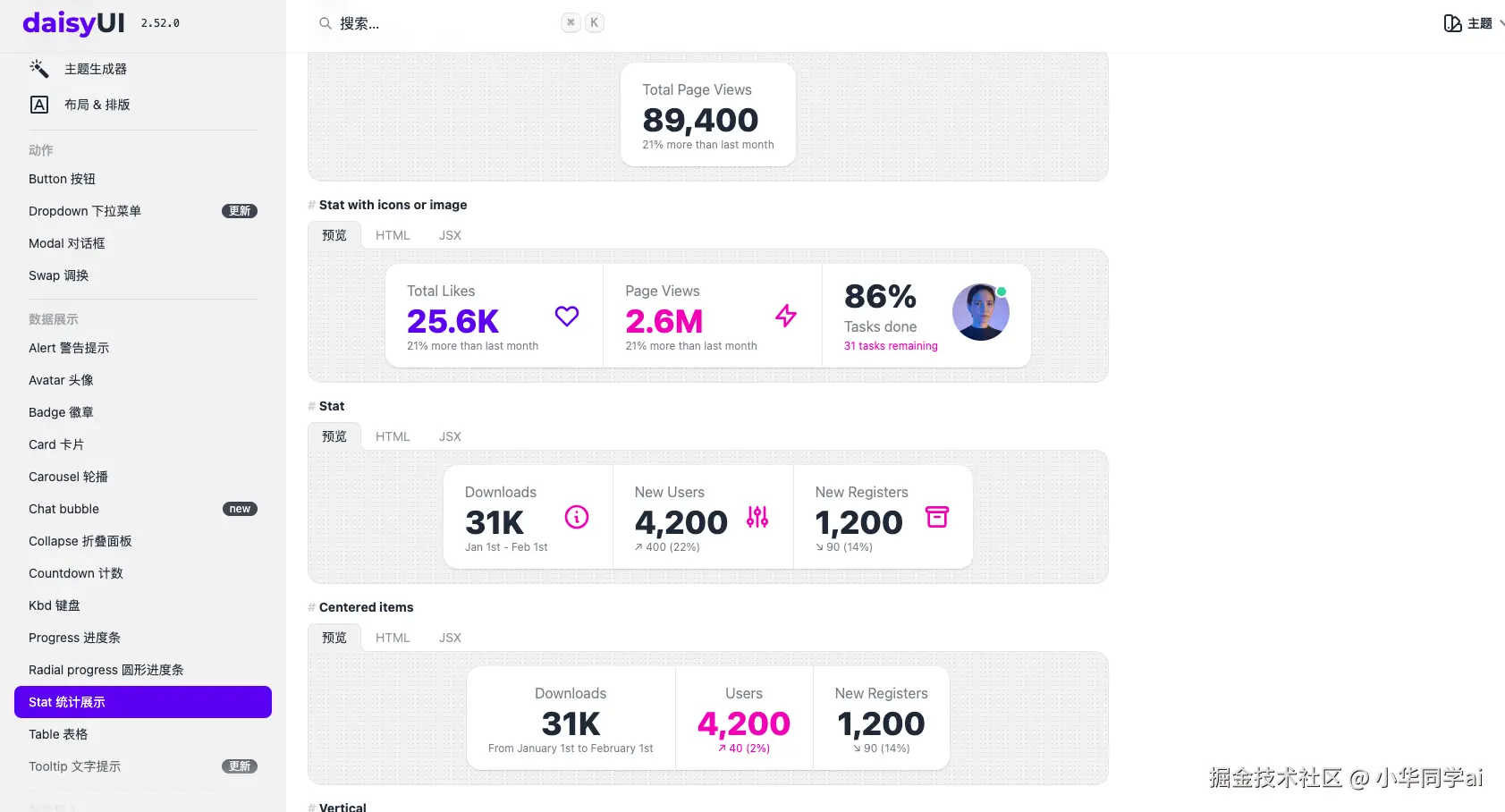Screen dimensions: 1505x812
Task: Click the sliders icon beside New Users
Action: click(757, 517)
